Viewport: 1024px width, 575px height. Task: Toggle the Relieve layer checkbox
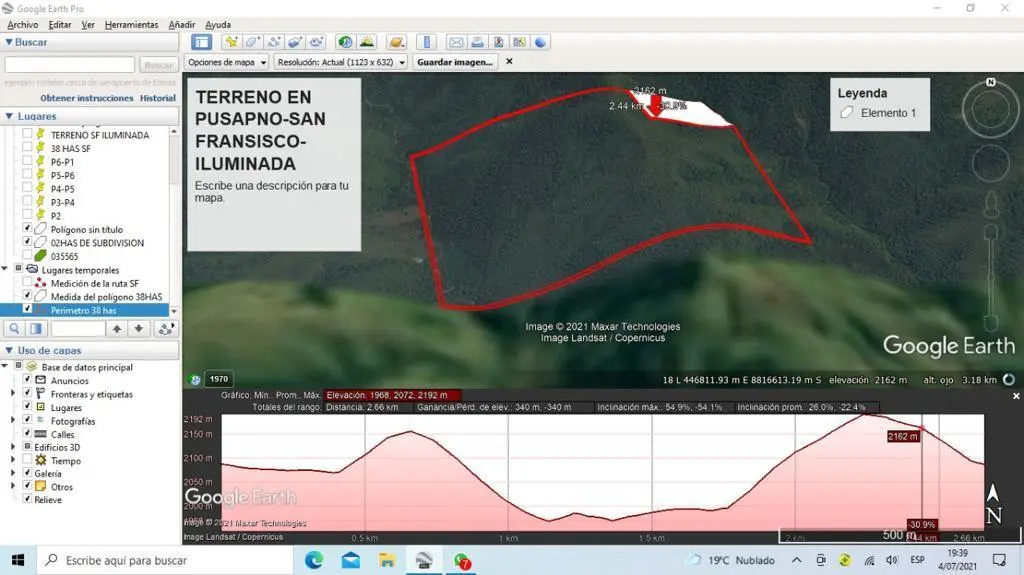27,499
